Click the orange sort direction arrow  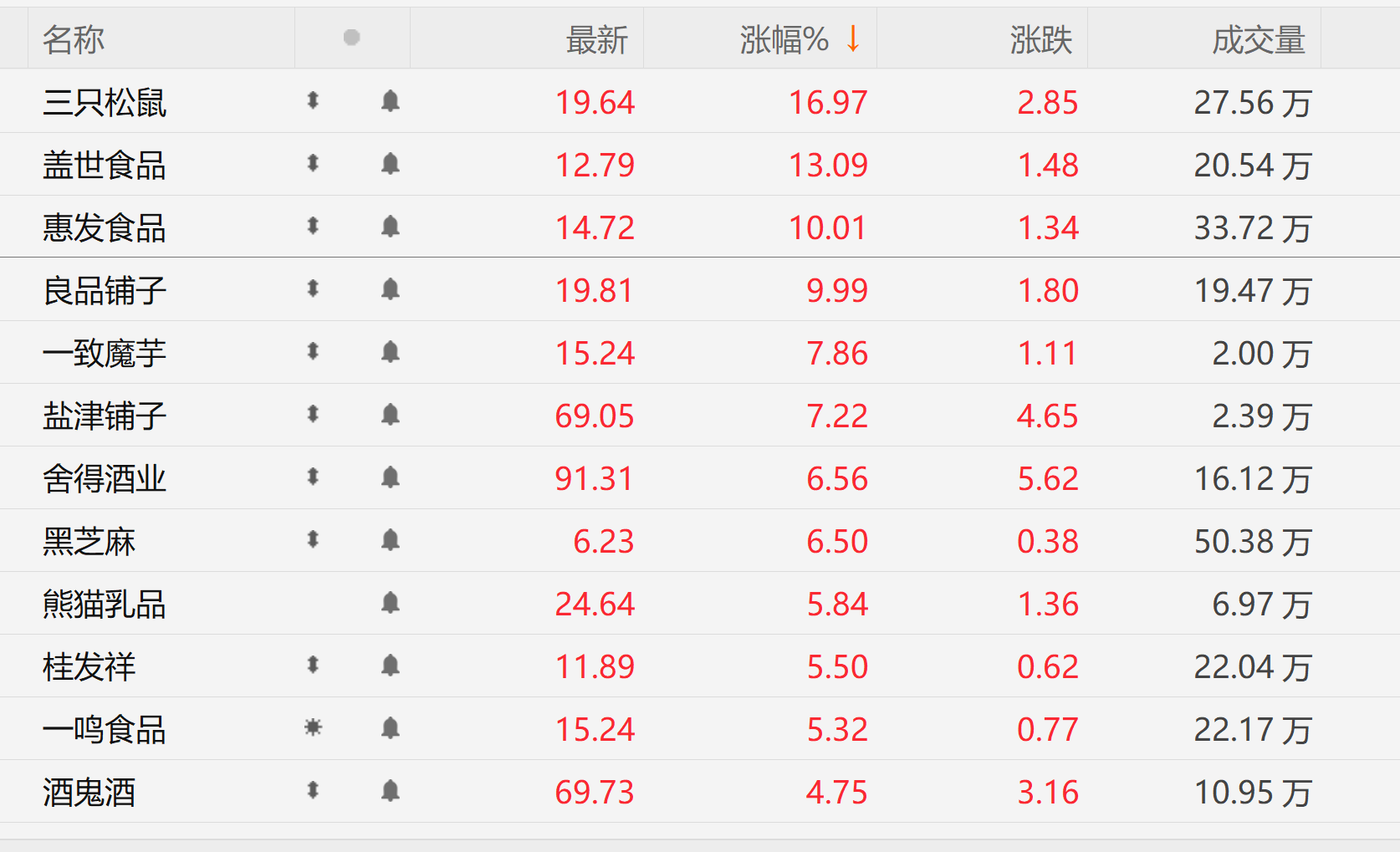pos(852,38)
